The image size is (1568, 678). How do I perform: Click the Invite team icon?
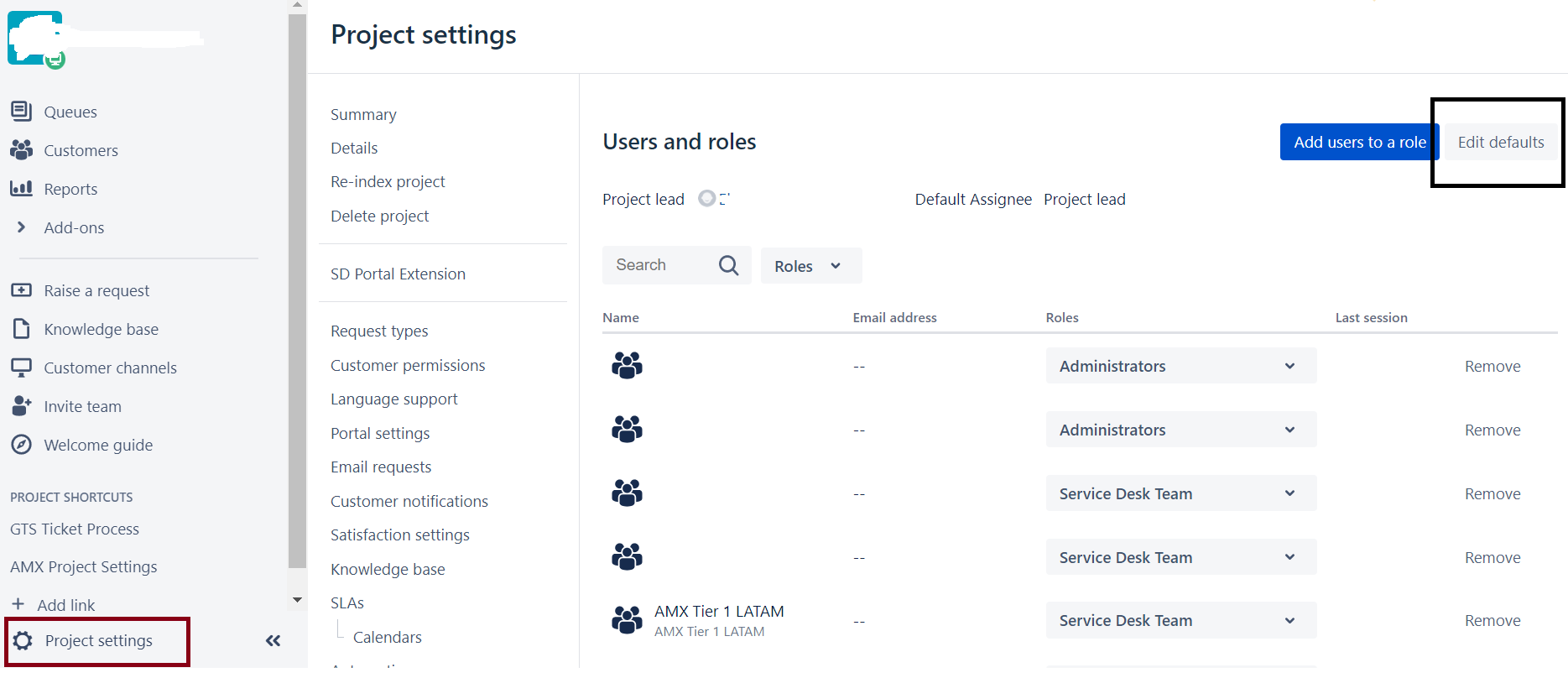(x=21, y=406)
